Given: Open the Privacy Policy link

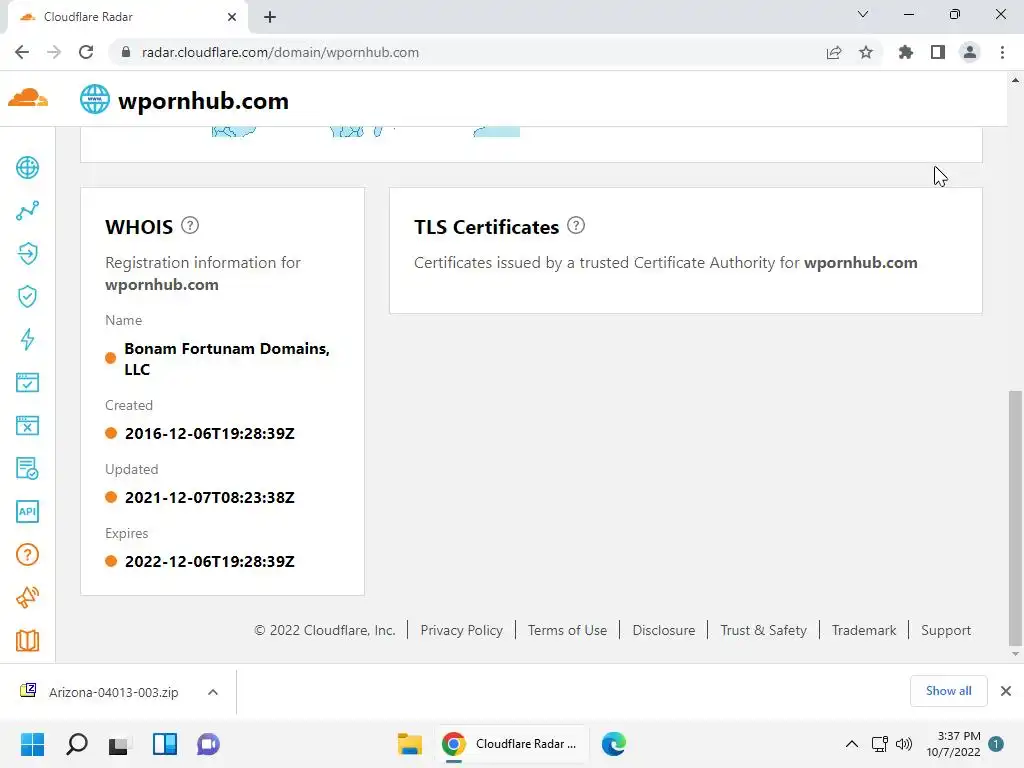Looking at the screenshot, I should point(462,630).
